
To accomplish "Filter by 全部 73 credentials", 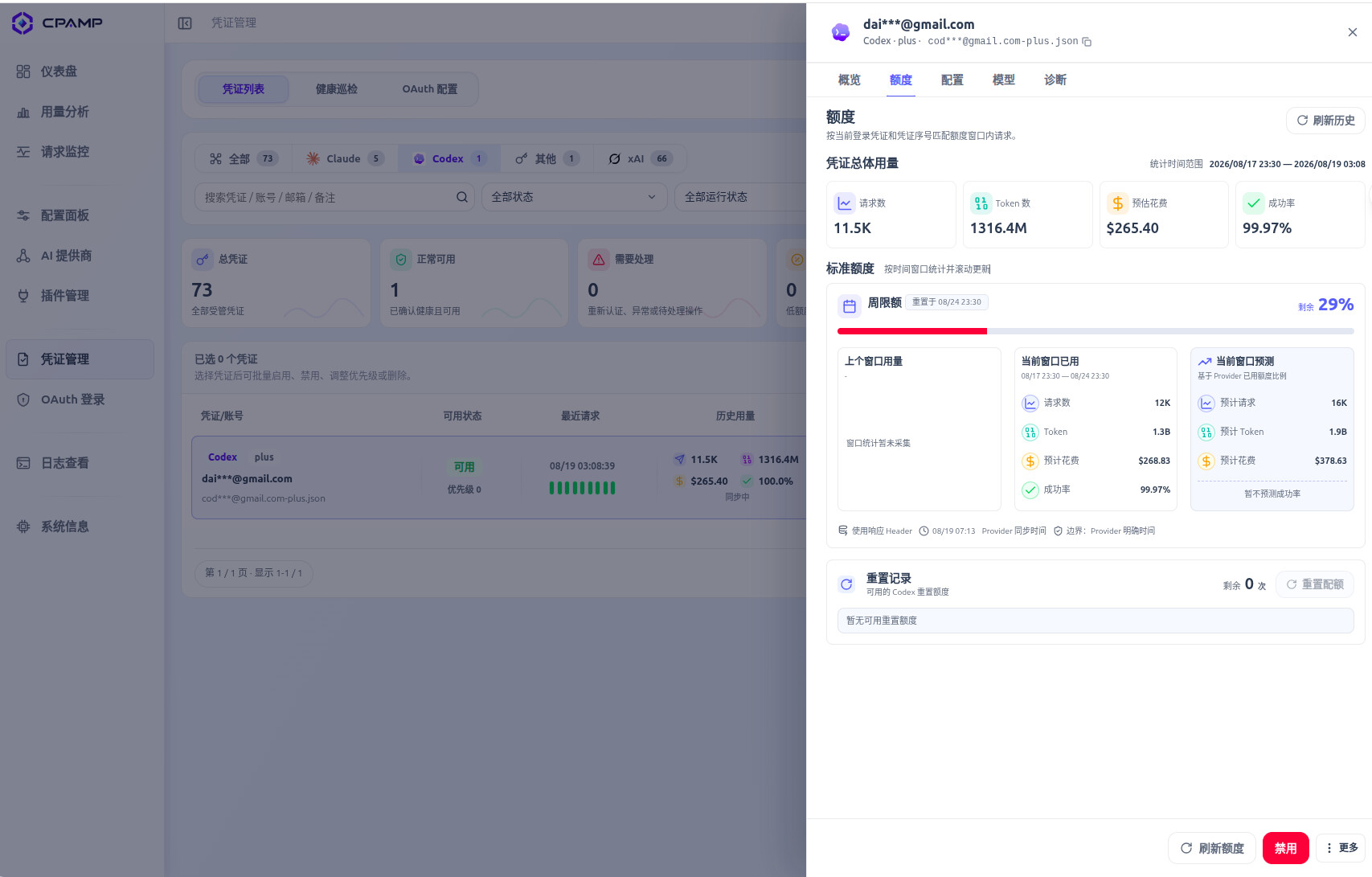I will tap(244, 158).
